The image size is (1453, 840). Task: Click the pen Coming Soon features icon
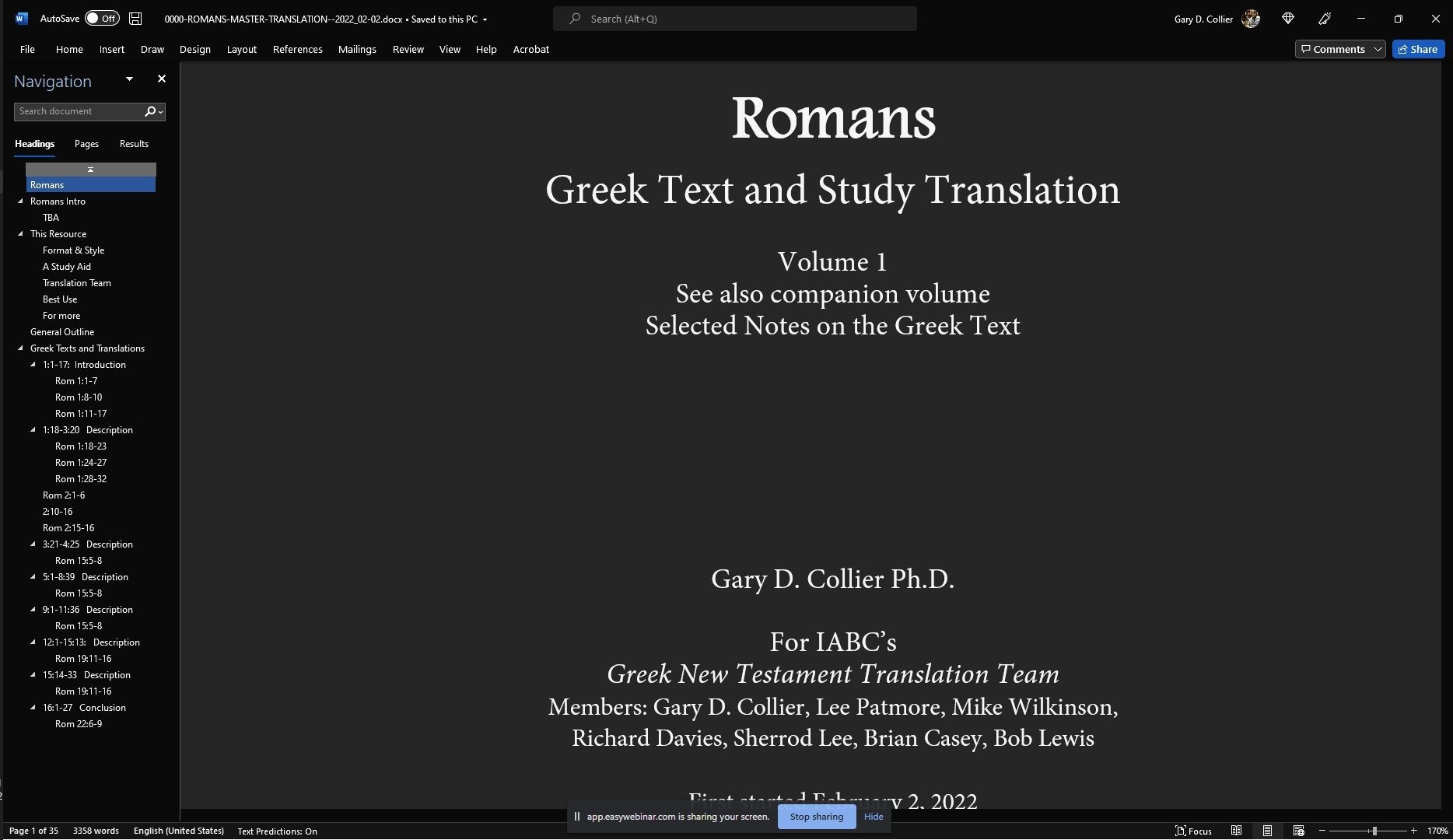coord(1325,19)
